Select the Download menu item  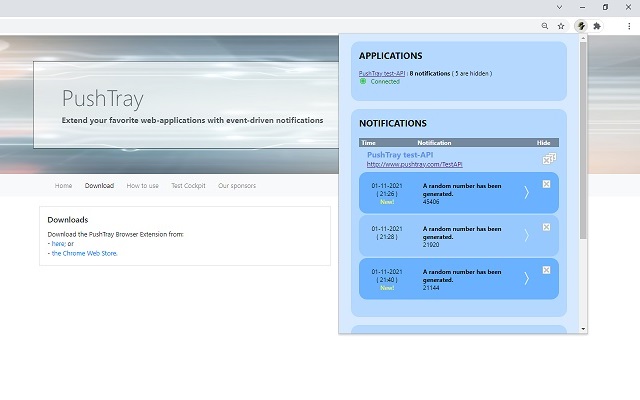pos(99,186)
